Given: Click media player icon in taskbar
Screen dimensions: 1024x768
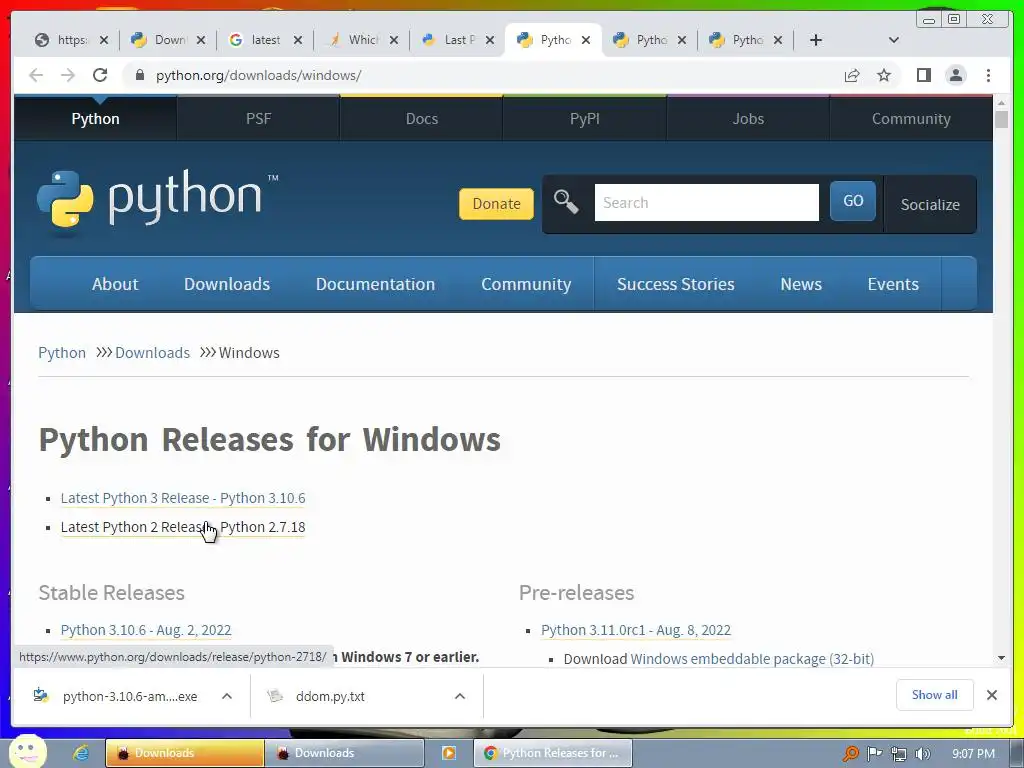Looking at the screenshot, I should pyautogui.click(x=449, y=753).
